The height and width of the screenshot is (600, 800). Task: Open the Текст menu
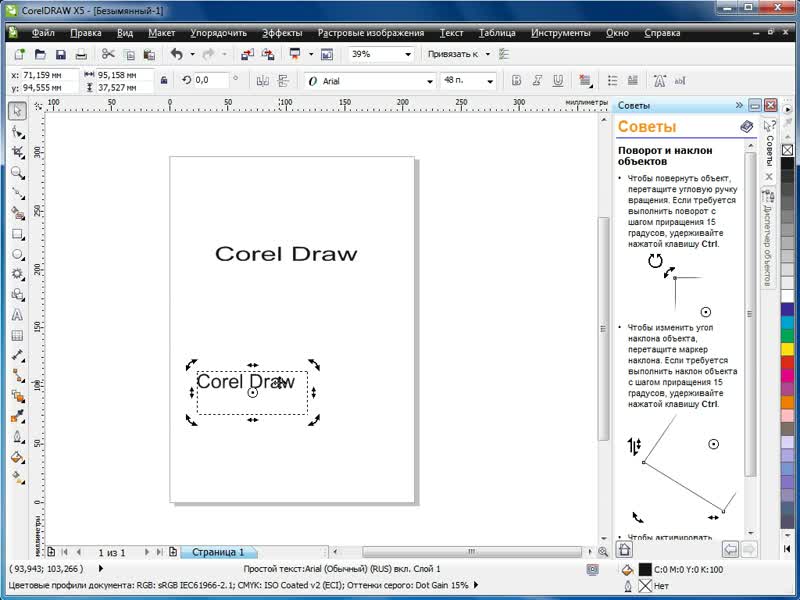[x=452, y=33]
